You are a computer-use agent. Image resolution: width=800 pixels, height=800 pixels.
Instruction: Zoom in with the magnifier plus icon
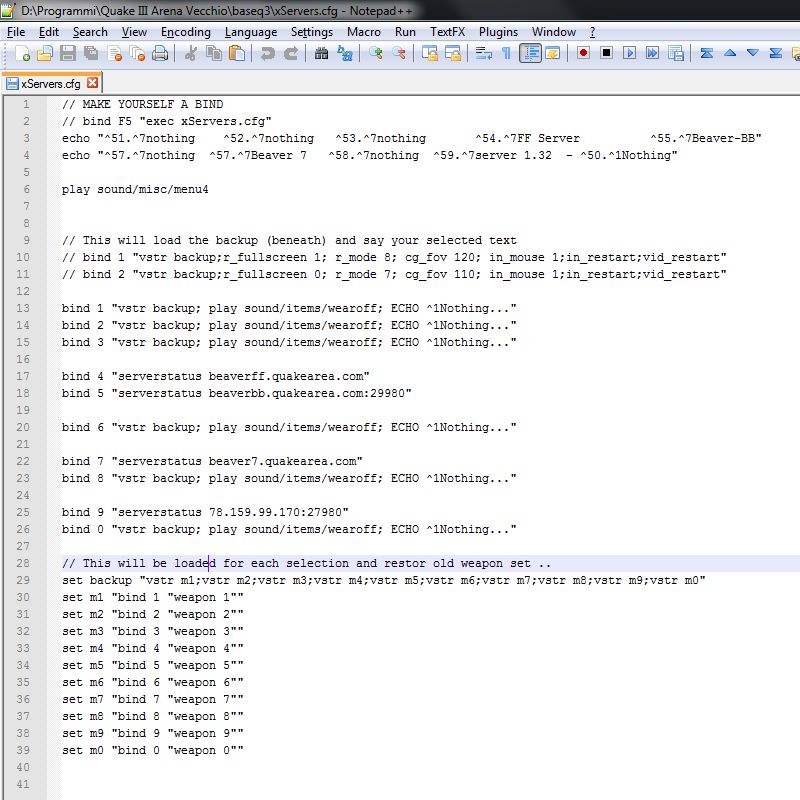(376, 53)
